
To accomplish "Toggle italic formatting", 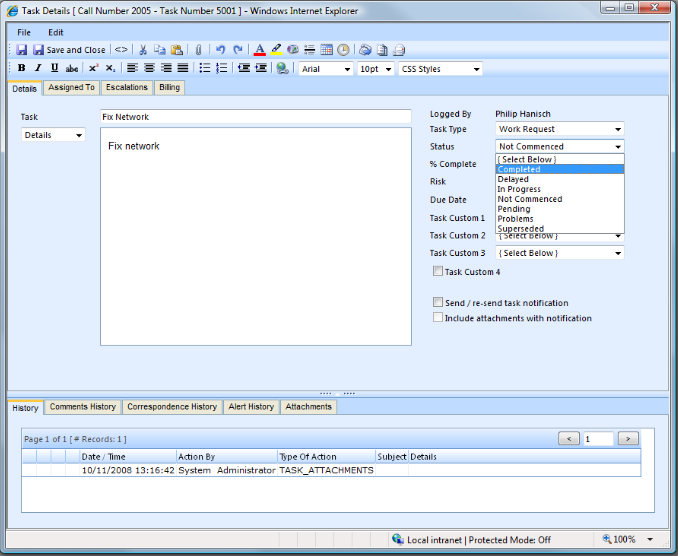I will point(38,68).
